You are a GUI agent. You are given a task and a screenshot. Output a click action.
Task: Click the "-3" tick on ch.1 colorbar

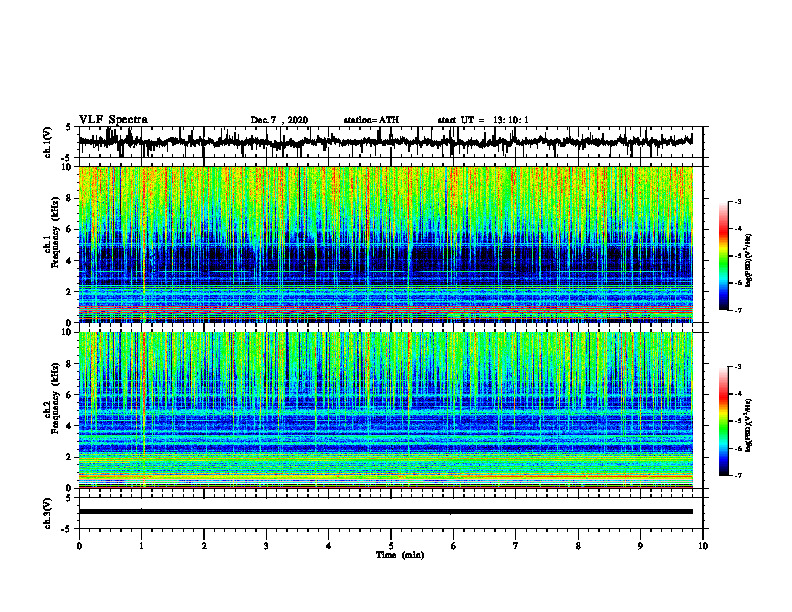738,202
